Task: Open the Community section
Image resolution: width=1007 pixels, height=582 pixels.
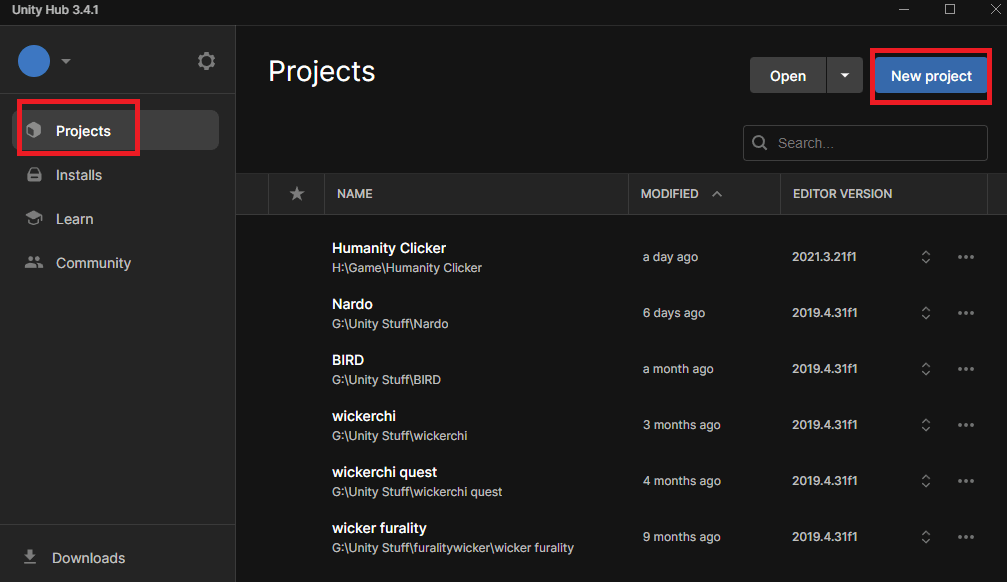Action: point(92,262)
